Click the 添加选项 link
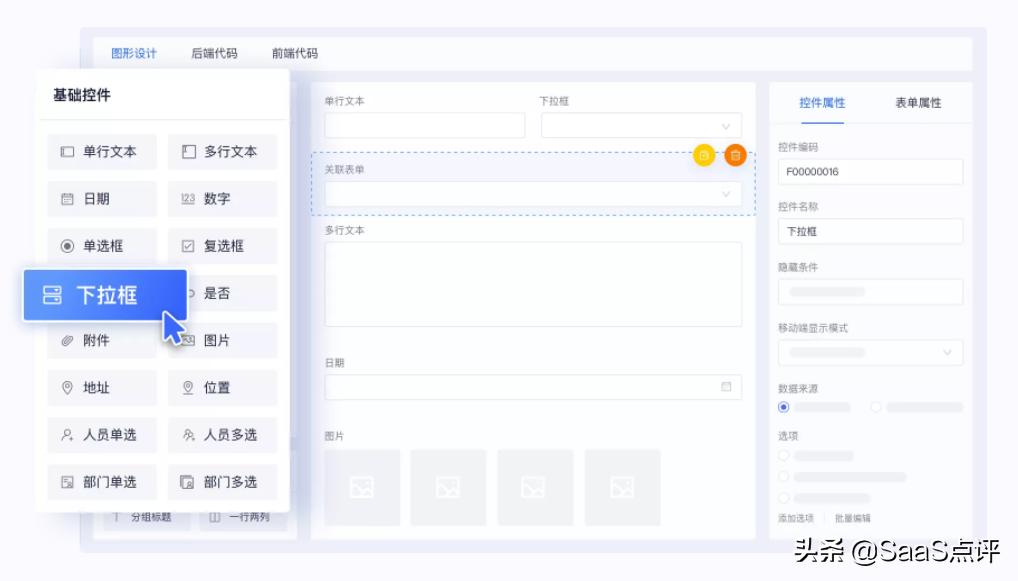The width and height of the screenshot is (1018, 581). 796,518
